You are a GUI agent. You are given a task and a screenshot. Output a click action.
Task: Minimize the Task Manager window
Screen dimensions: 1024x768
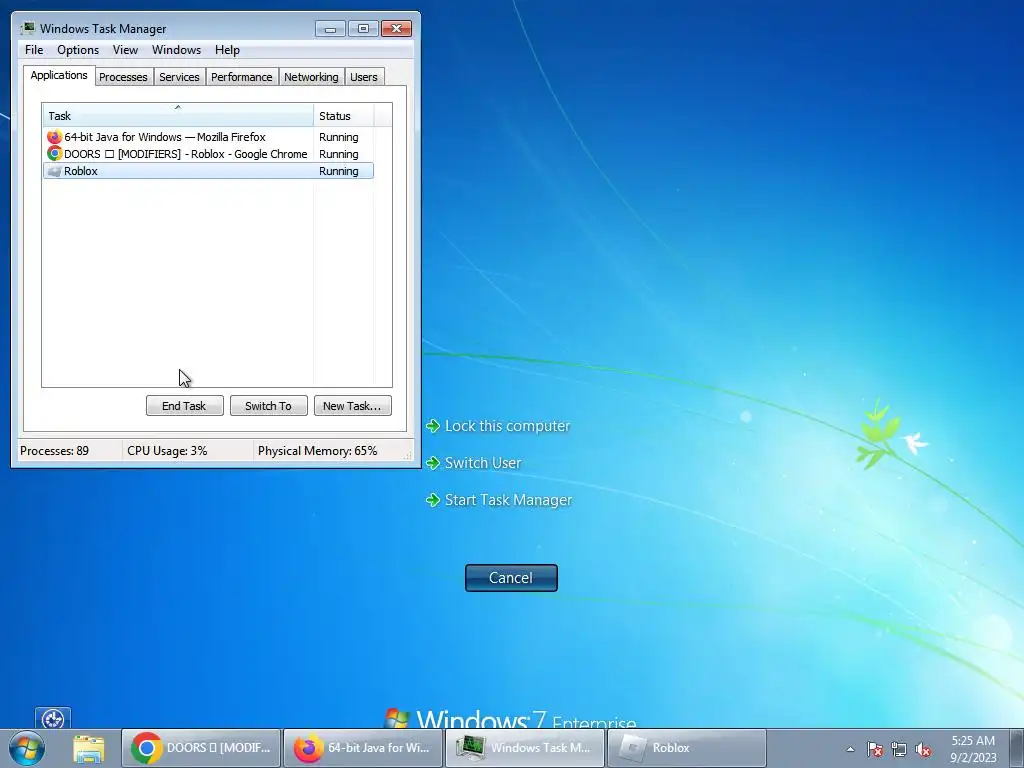(330, 29)
